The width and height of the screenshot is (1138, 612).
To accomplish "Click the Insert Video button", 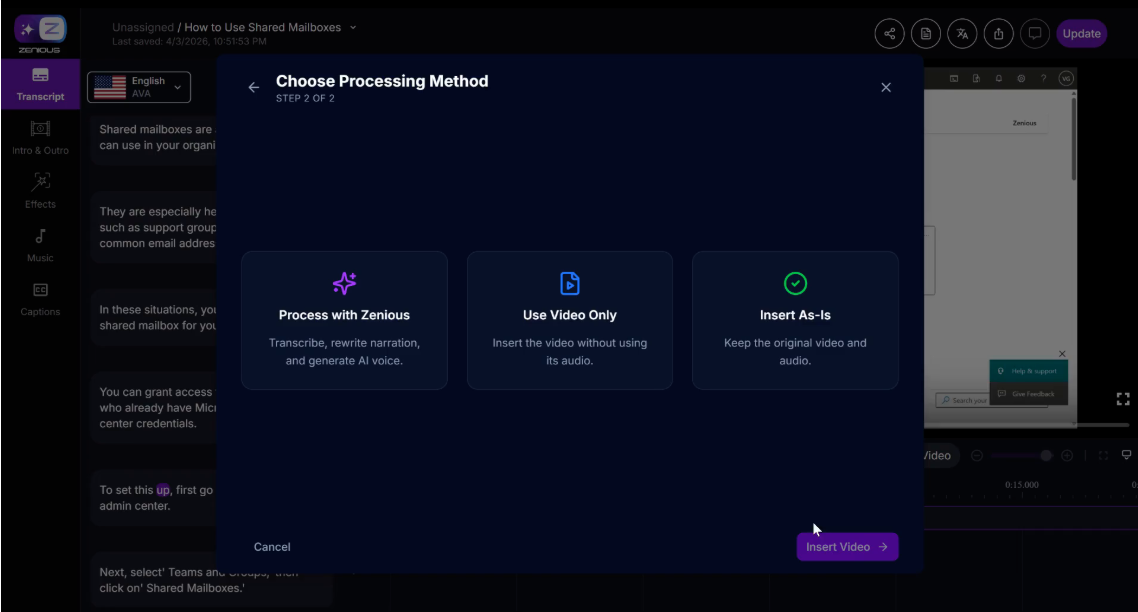I will click(847, 547).
